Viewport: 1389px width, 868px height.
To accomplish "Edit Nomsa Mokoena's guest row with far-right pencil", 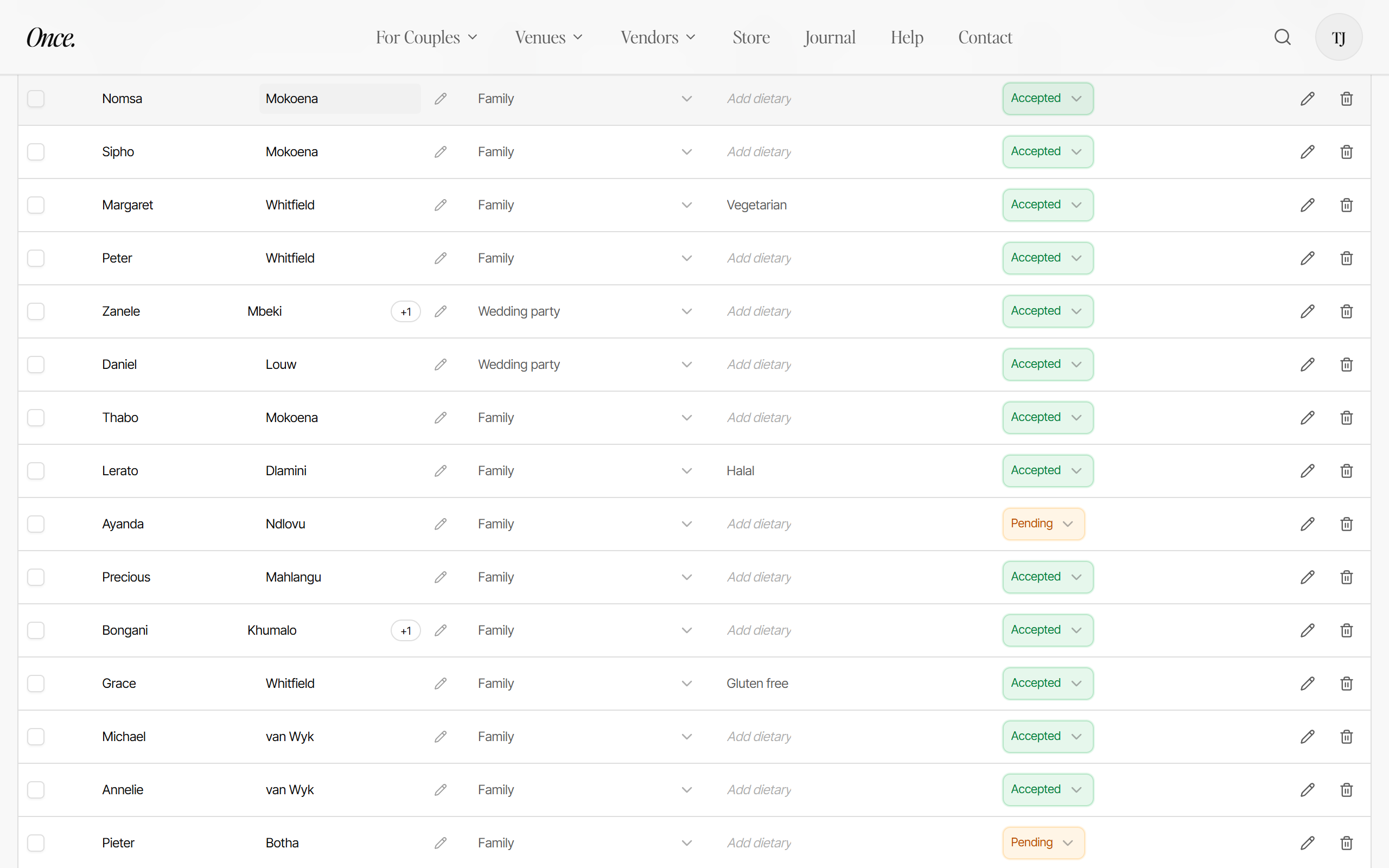I will pos(1308,99).
